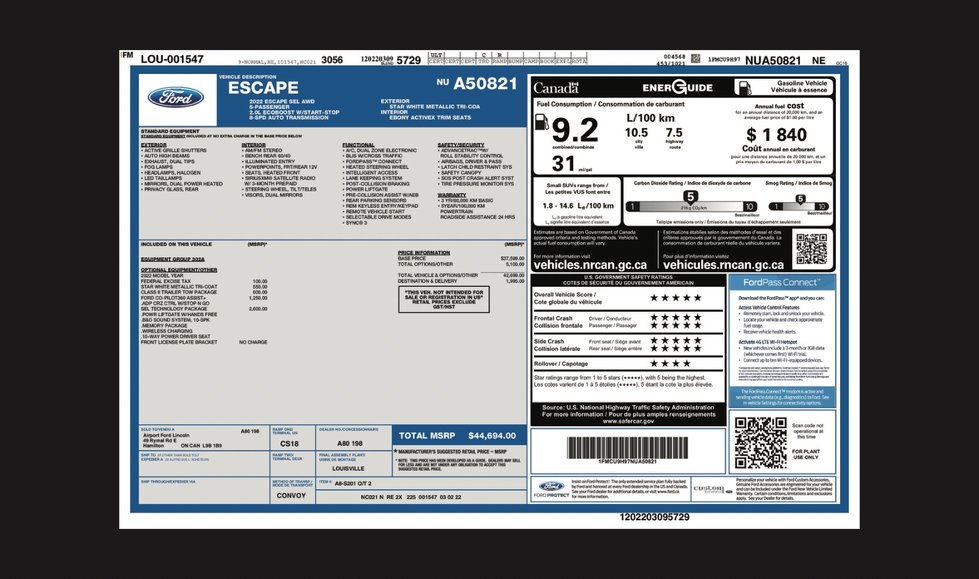Click the fuel pump icon beside 9.2
The width and height of the screenshot is (979, 579).
point(542,122)
